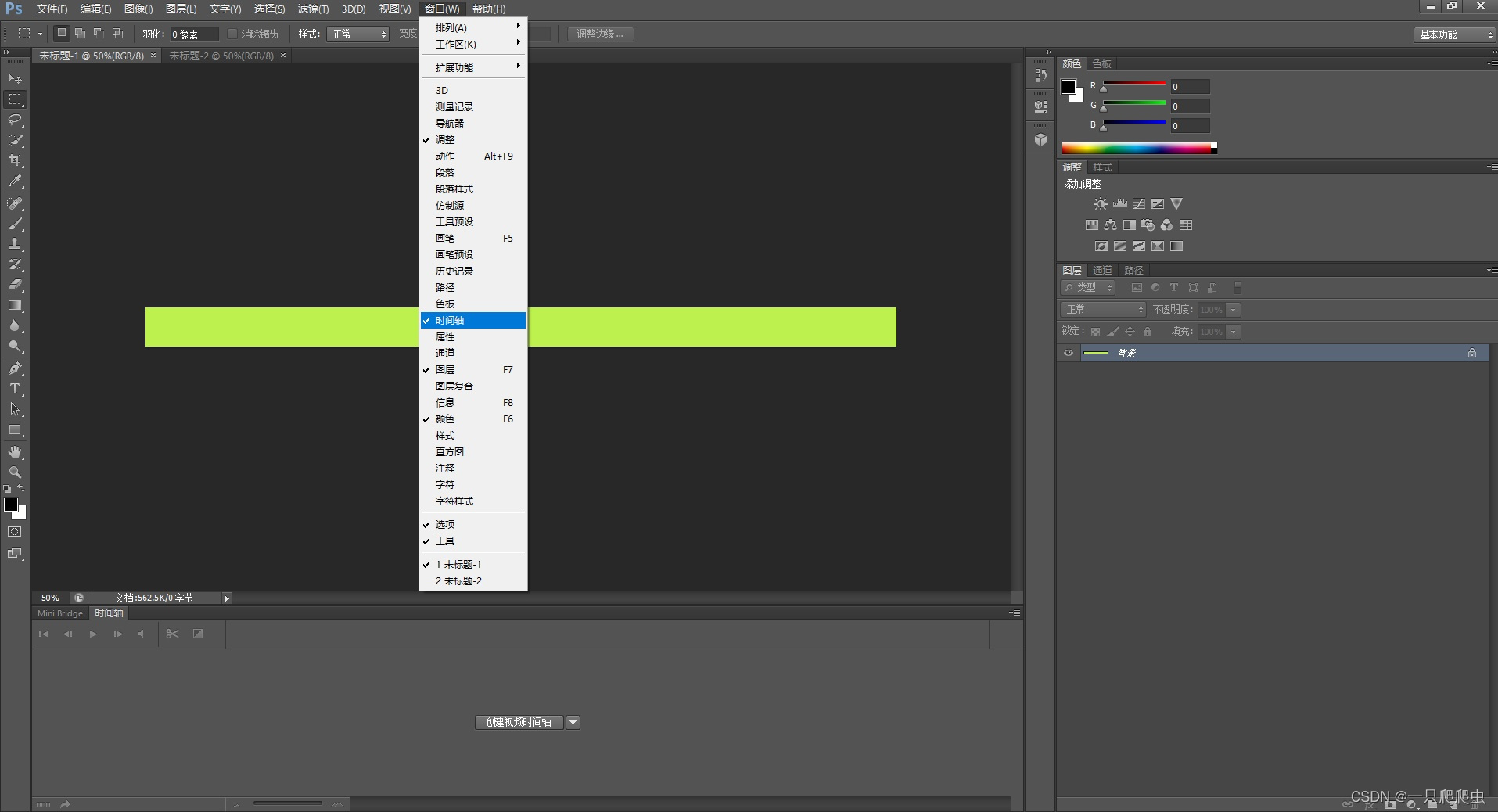This screenshot has height=812, width=1498.
Task: Click the Levels adjustment icon
Action: [1120, 204]
